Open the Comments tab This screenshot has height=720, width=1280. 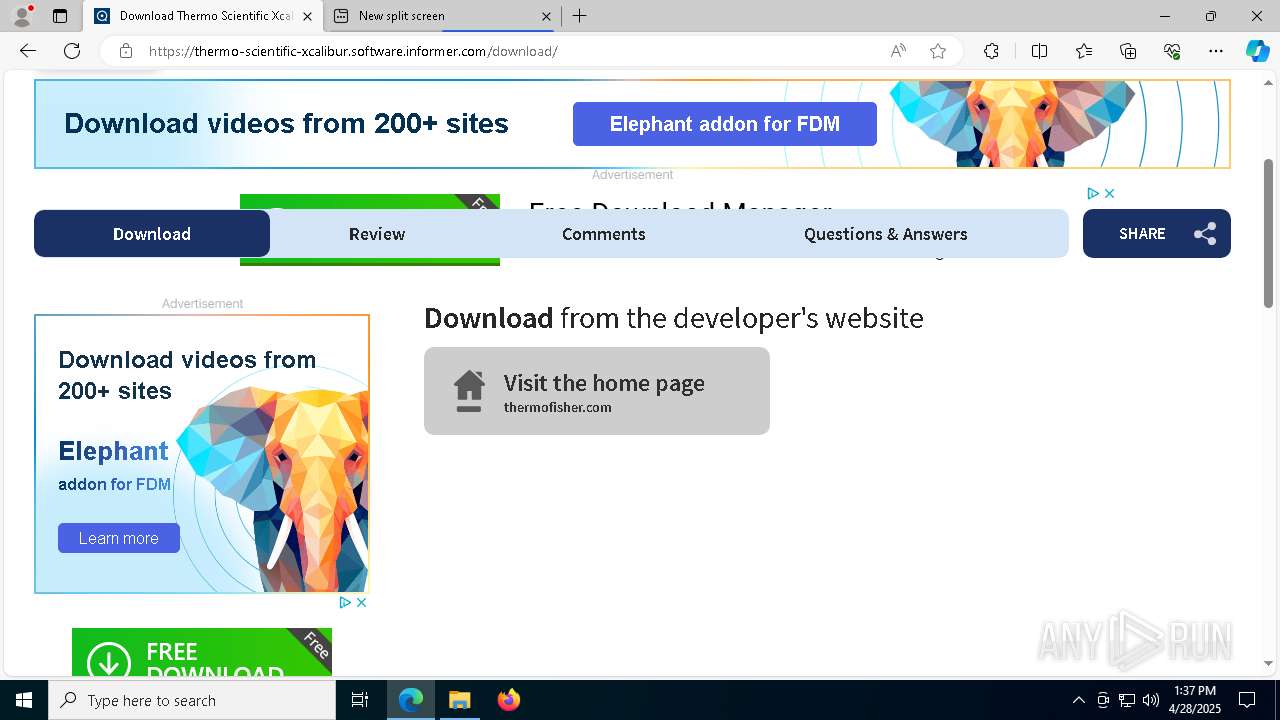[604, 233]
